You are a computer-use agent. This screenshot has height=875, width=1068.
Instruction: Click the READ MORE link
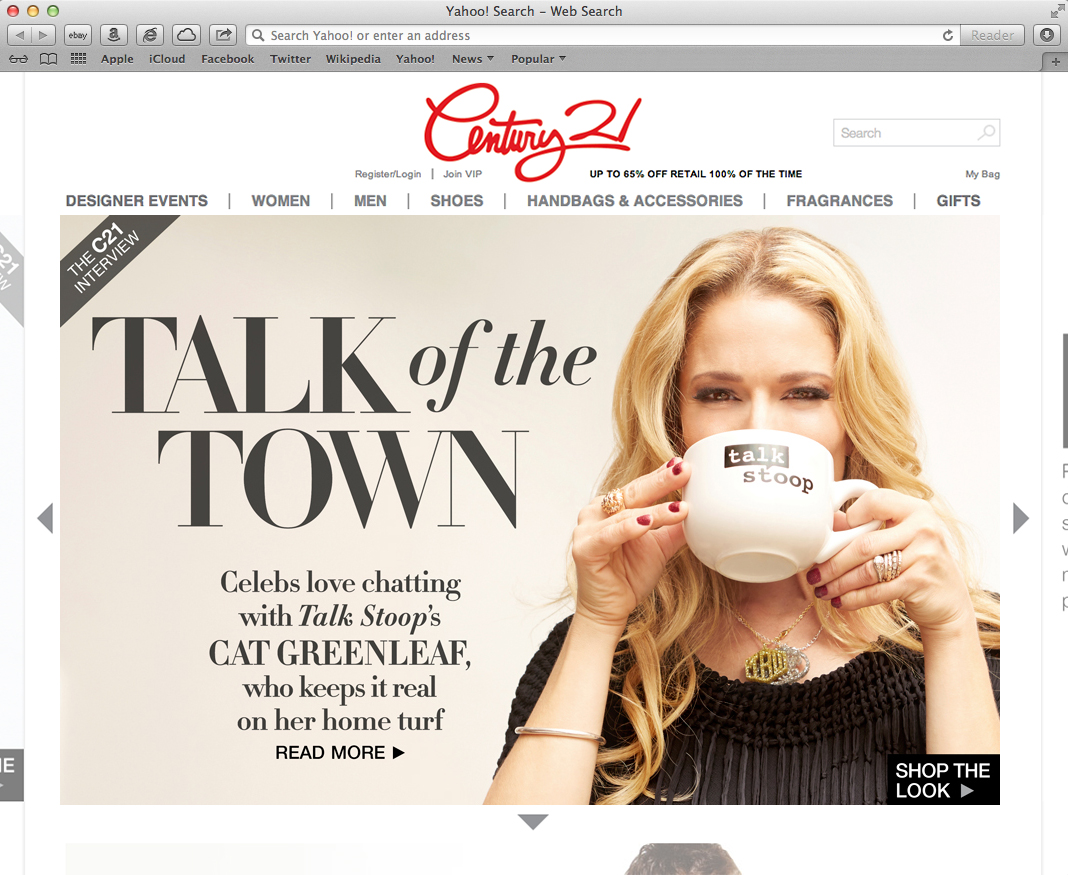(340, 752)
